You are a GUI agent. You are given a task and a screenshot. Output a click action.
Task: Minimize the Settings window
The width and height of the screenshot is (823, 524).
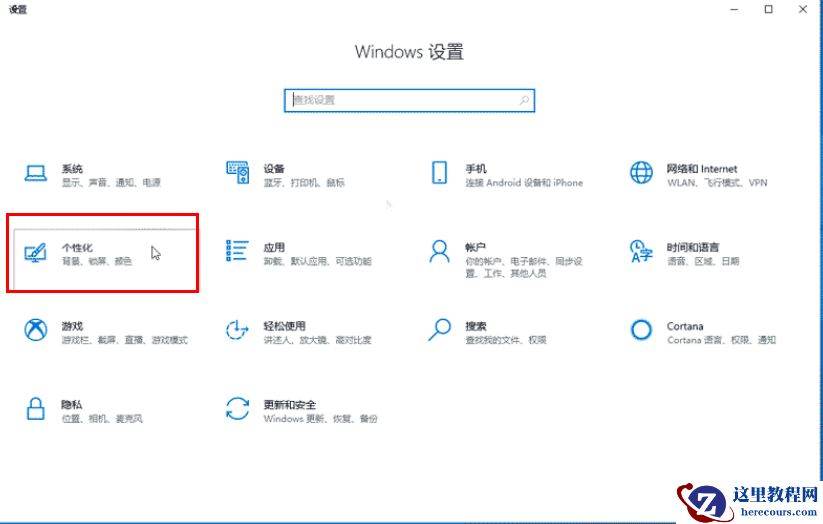[x=734, y=9]
